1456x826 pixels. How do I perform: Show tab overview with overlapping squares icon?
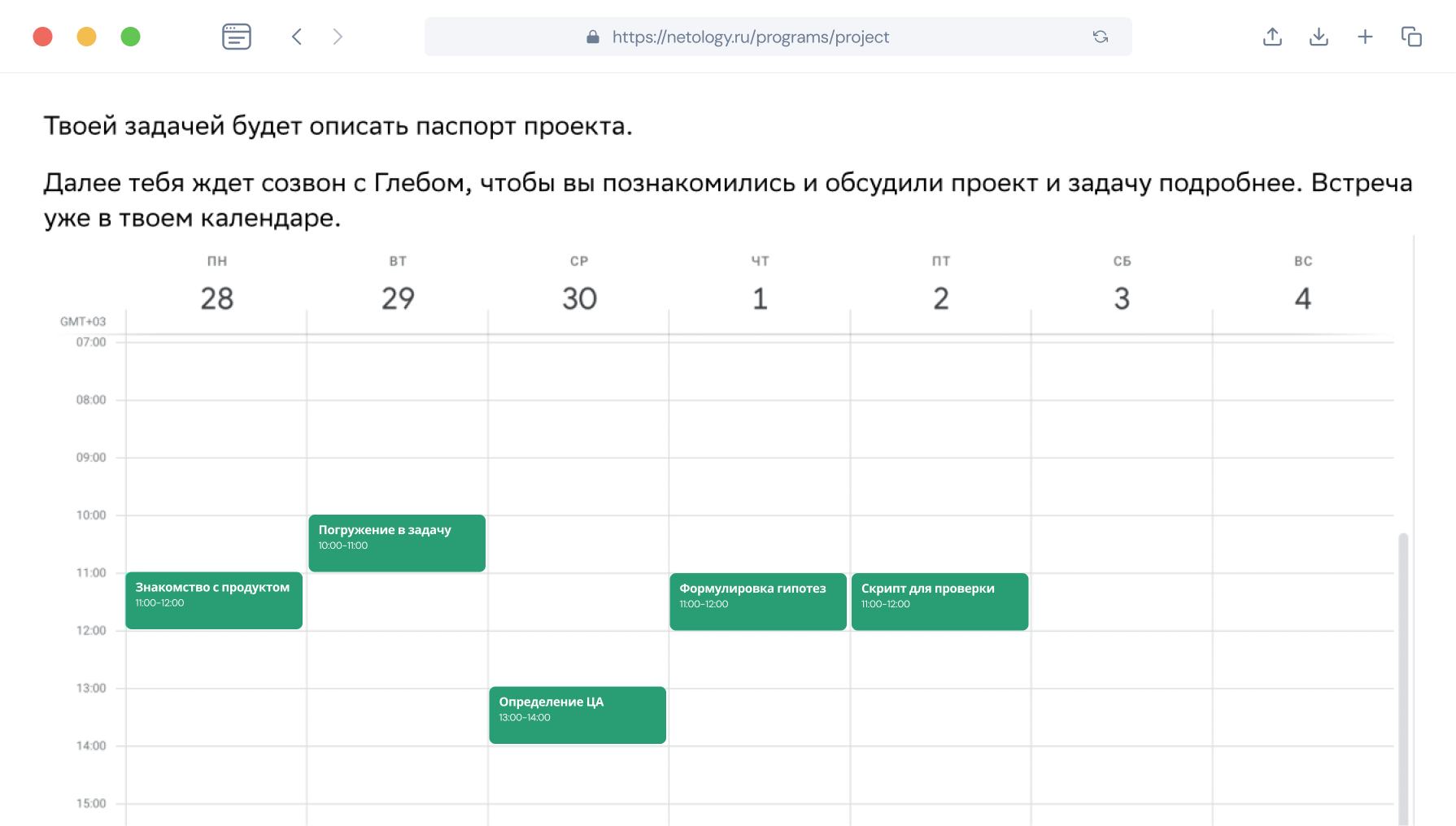click(1411, 37)
